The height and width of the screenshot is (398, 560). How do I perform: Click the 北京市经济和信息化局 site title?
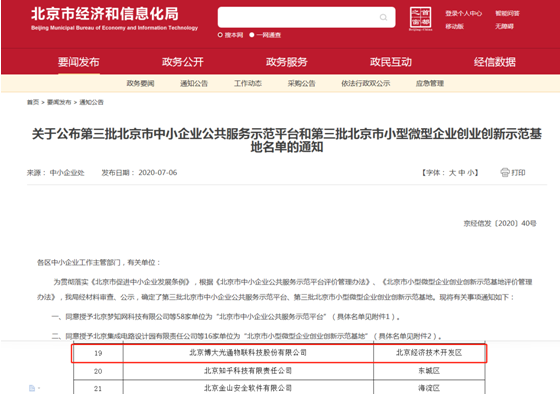[x=105, y=14]
